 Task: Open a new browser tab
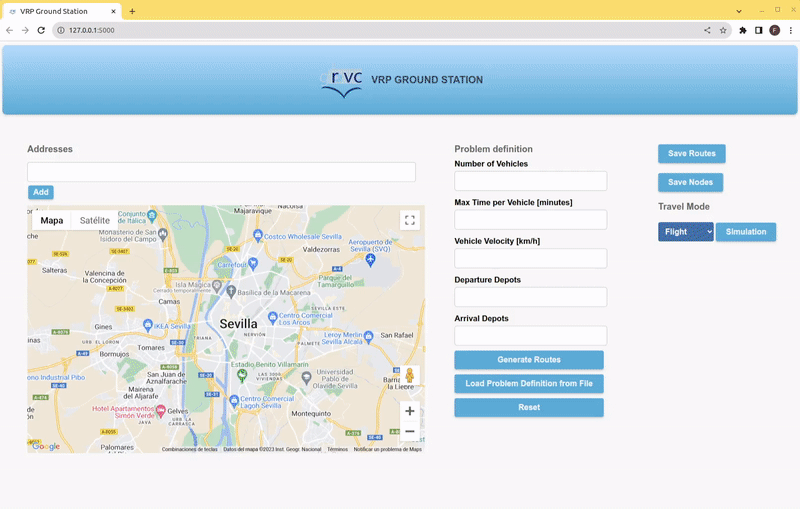pos(132,11)
